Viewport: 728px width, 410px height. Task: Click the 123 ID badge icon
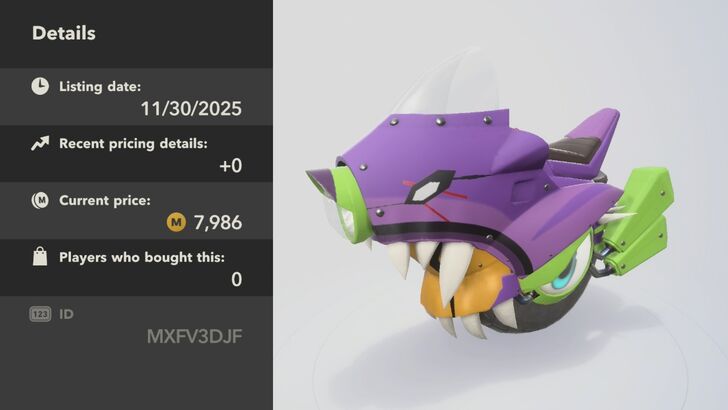[x=40, y=314]
